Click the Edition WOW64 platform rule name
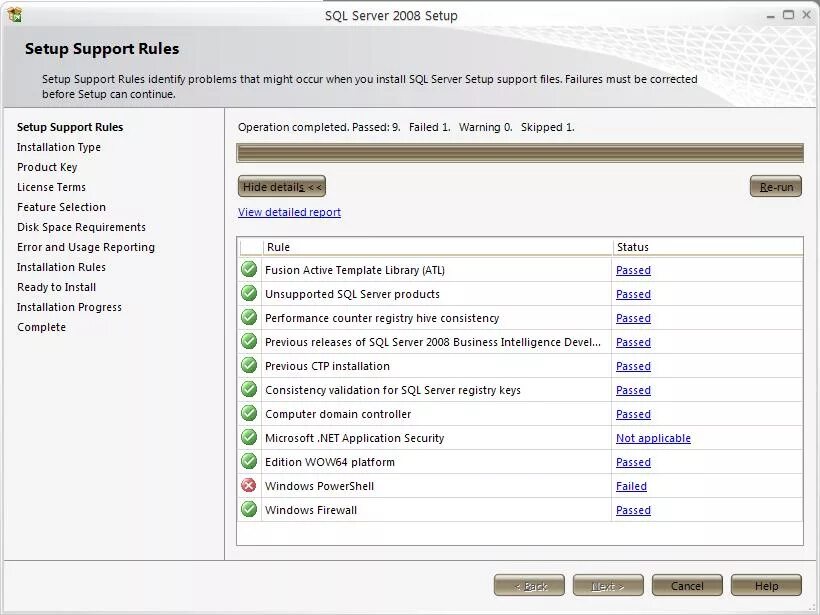 [x=330, y=462]
